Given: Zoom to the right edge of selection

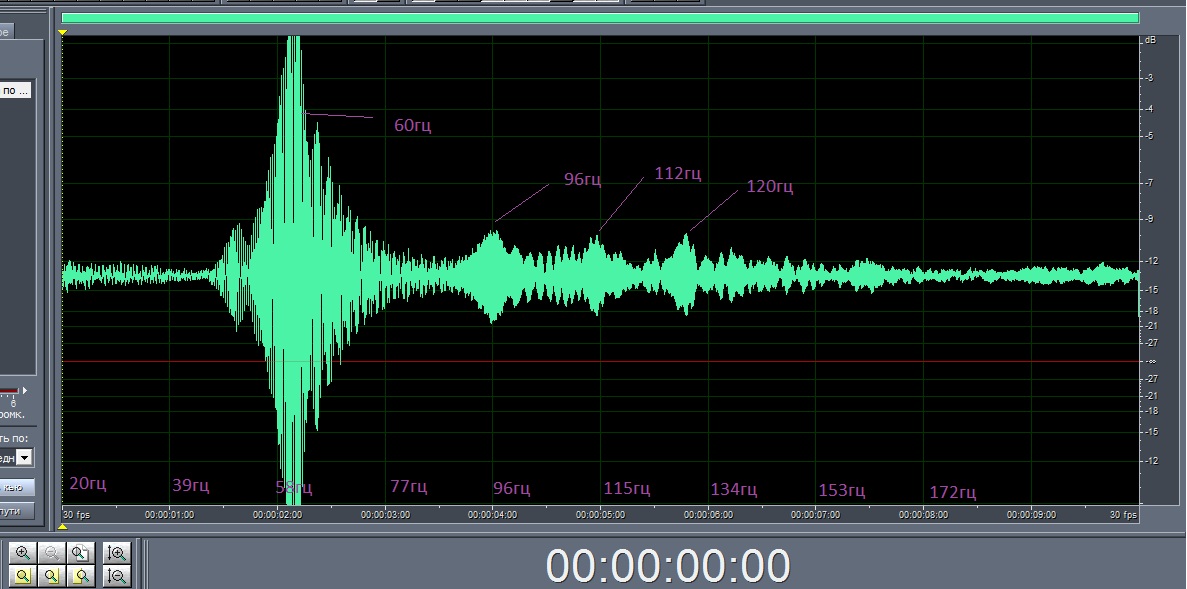Looking at the screenshot, I should click(x=81, y=576).
